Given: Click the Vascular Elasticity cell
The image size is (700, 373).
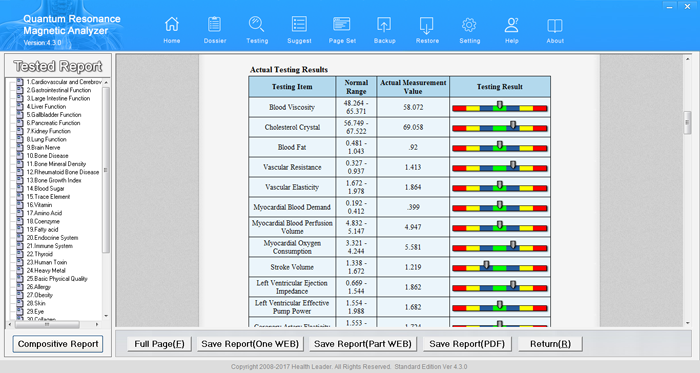Looking at the screenshot, I should pos(292,187).
